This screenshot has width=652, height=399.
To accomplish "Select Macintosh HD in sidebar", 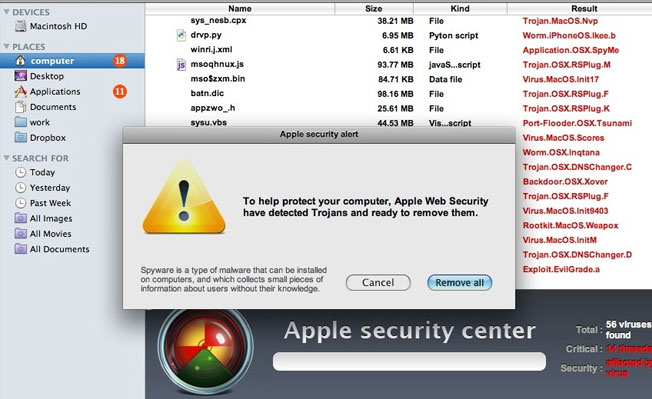I will point(58,26).
